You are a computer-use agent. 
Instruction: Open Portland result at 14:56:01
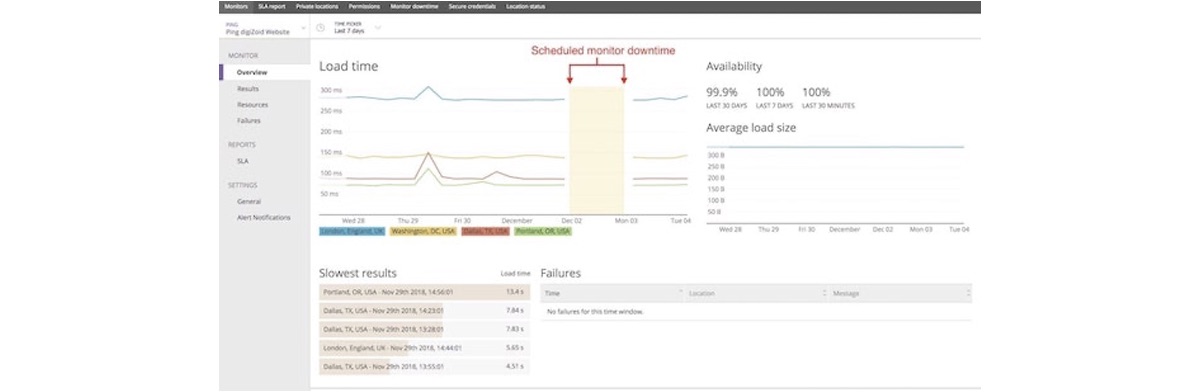425,292
